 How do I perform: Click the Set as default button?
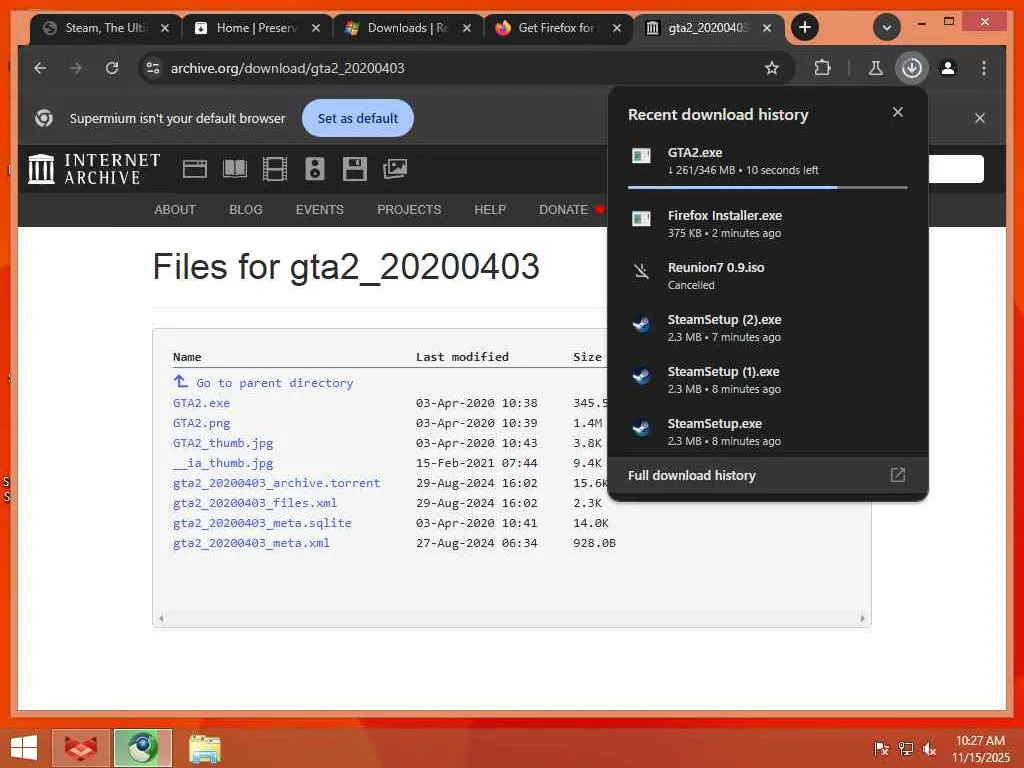tap(358, 118)
